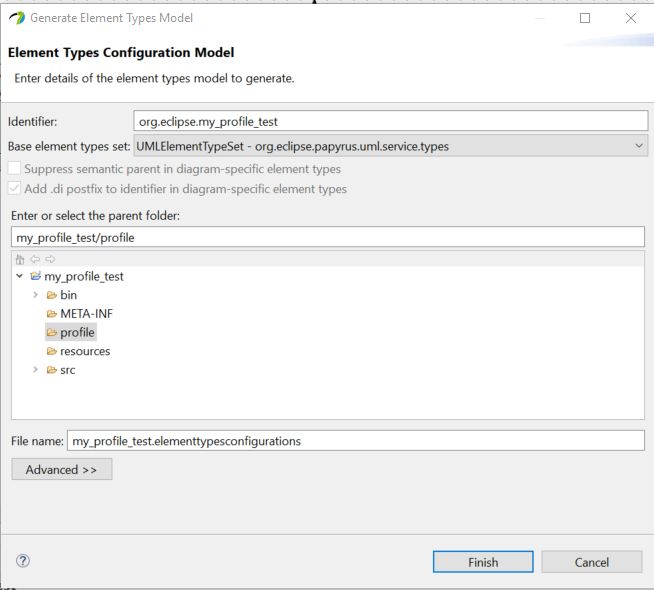This screenshot has width=654, height=590.
Task: Select the profile folder in tree
Action: click(77, 332)
